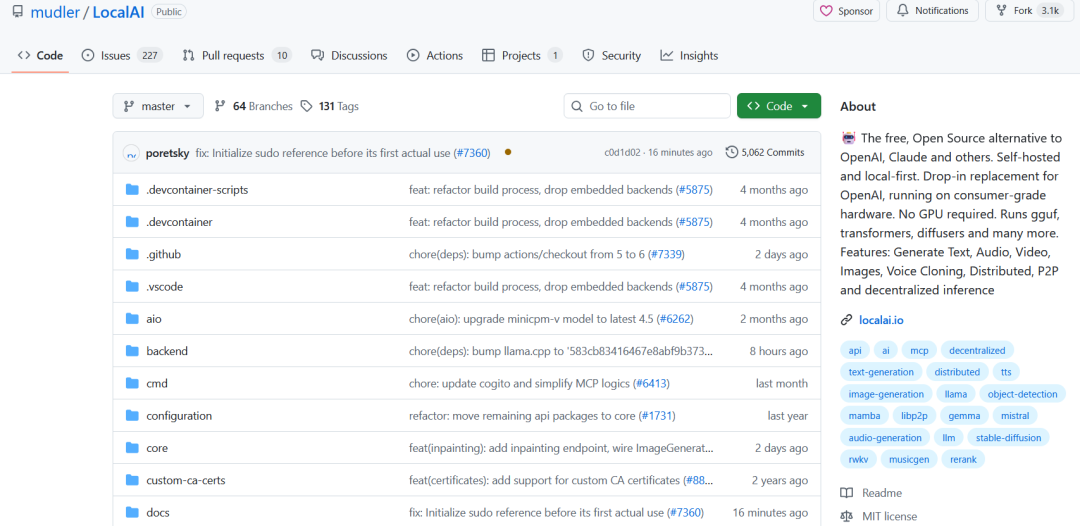Click the pending commit status dot
The height and width of the screenshot is (526, 1080).
[x=508, y=152]
